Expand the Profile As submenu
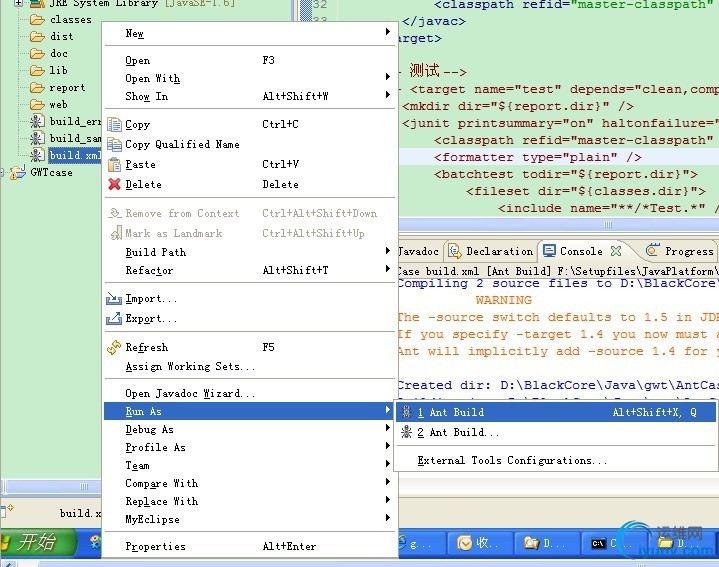 click(250, 447)
